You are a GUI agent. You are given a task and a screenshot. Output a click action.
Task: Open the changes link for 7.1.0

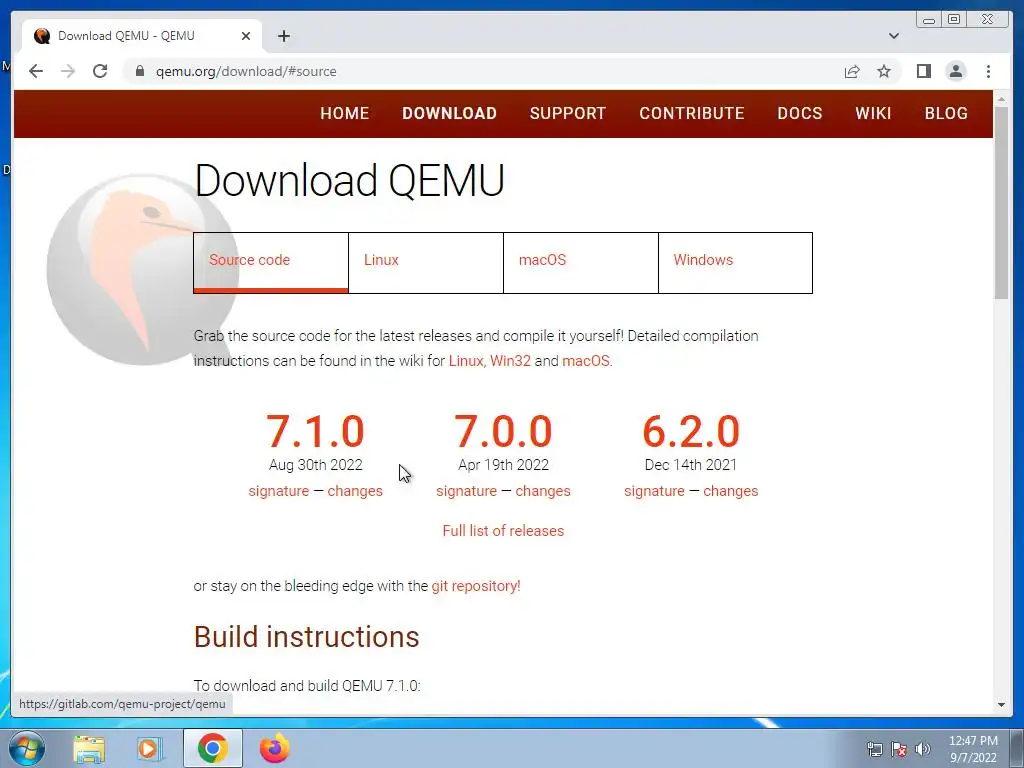click(x=355, y=491)
